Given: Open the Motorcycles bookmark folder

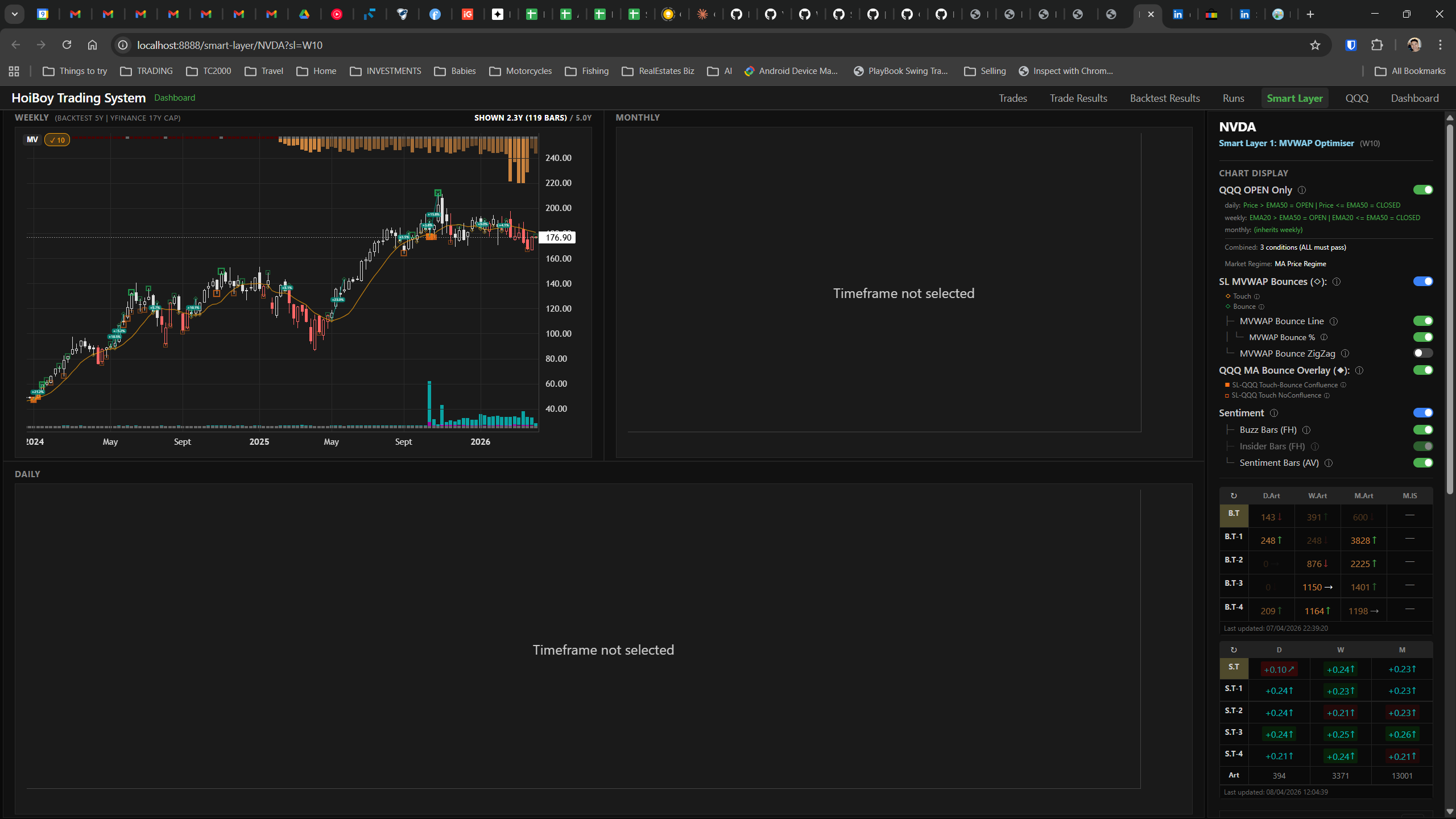Looking at the screenshot, I should 520,71.
